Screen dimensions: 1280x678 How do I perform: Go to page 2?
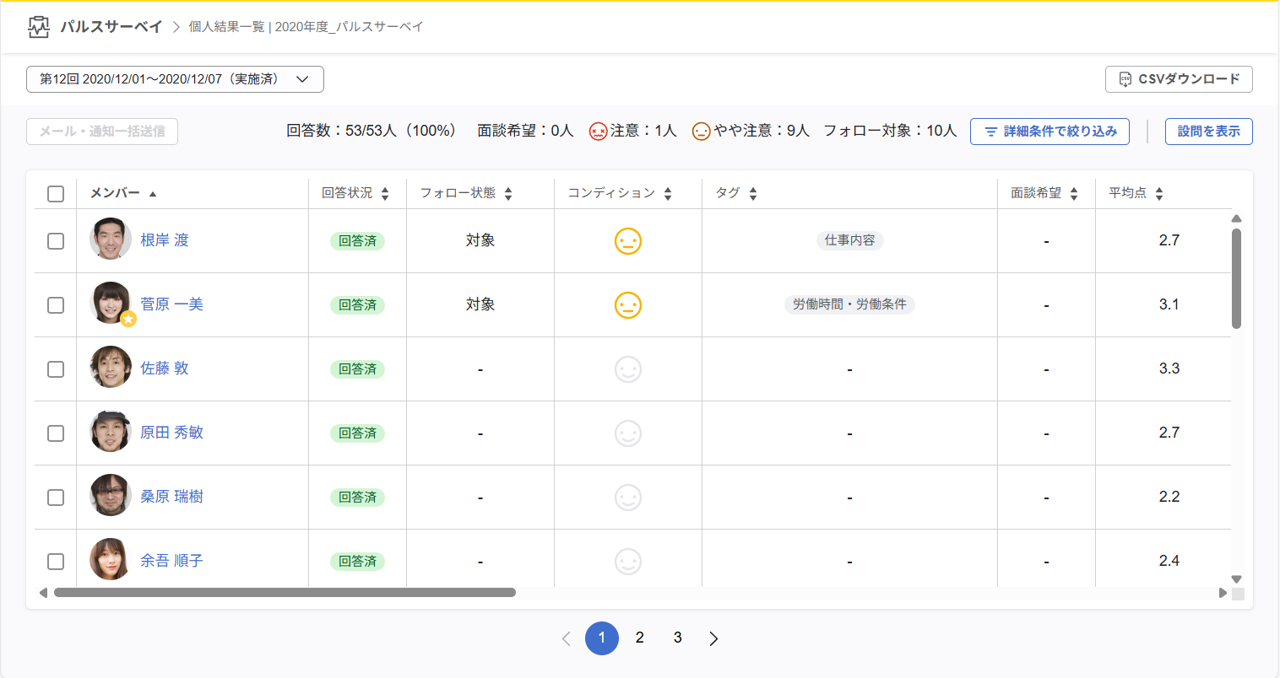[x=640, y=638]
